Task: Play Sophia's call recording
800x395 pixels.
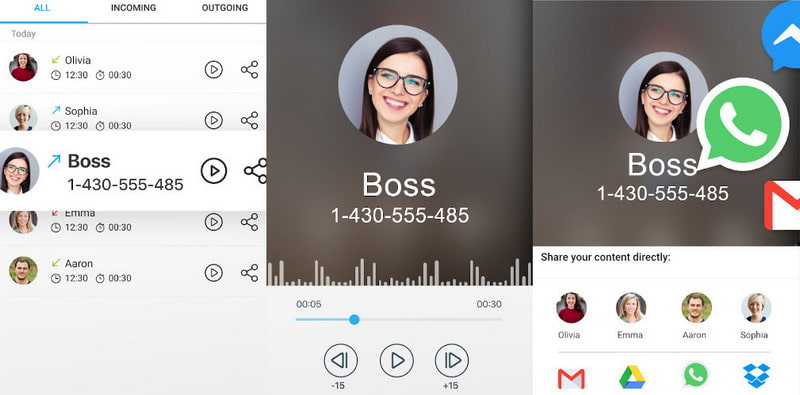Action: tap(214, 120)
